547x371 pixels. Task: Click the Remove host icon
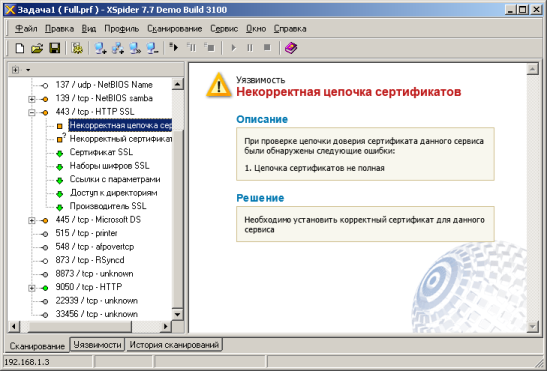pyautogui.click(x=152, y=48)
